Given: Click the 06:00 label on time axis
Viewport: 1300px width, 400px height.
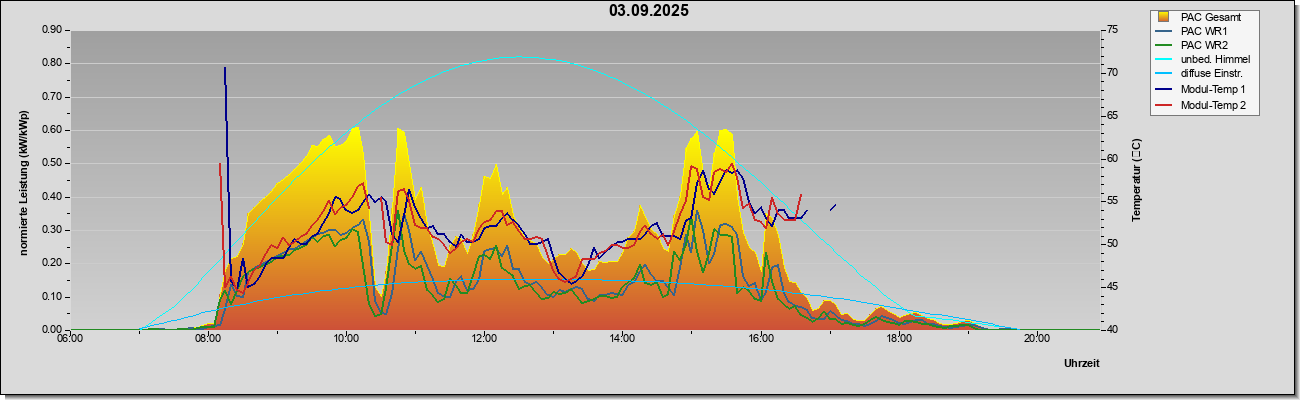Looking at the screenshot, I should [70, 338].
